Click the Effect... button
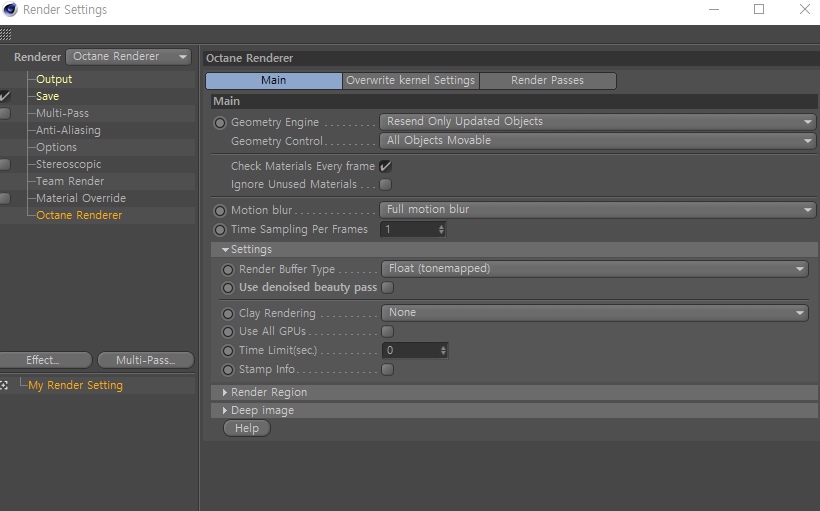Screen dimensions: 820x511 point(45,360)
